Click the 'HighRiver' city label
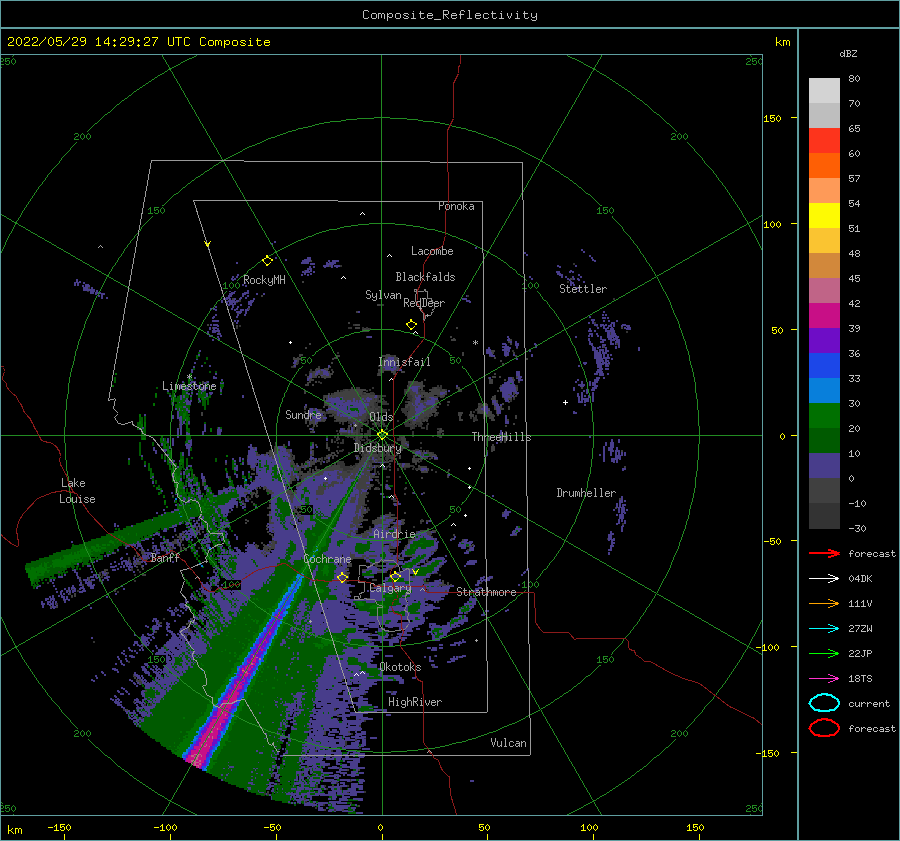This screenshot has height=841, width=900. click(415, 702)
